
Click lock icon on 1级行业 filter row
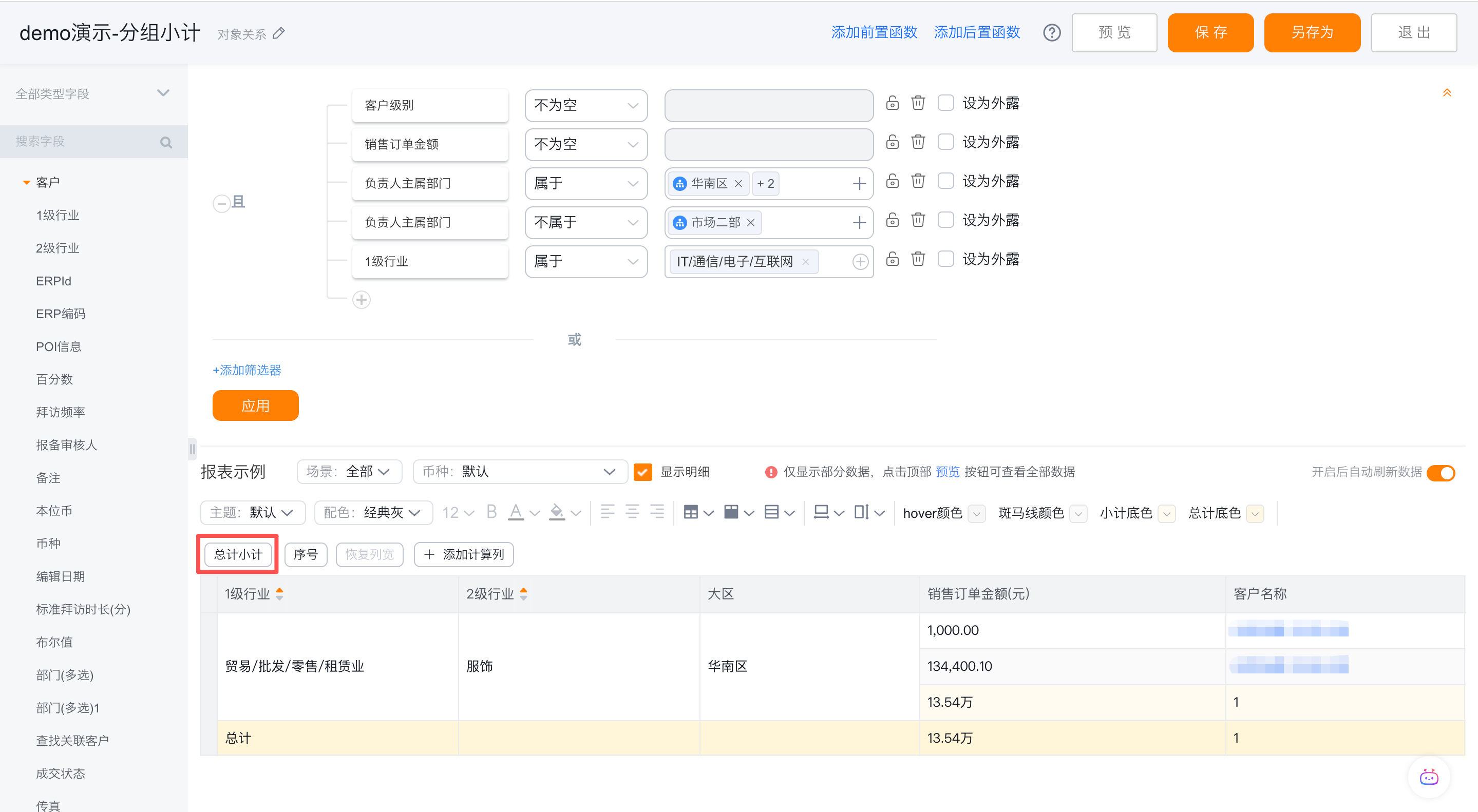coord(892,259)
